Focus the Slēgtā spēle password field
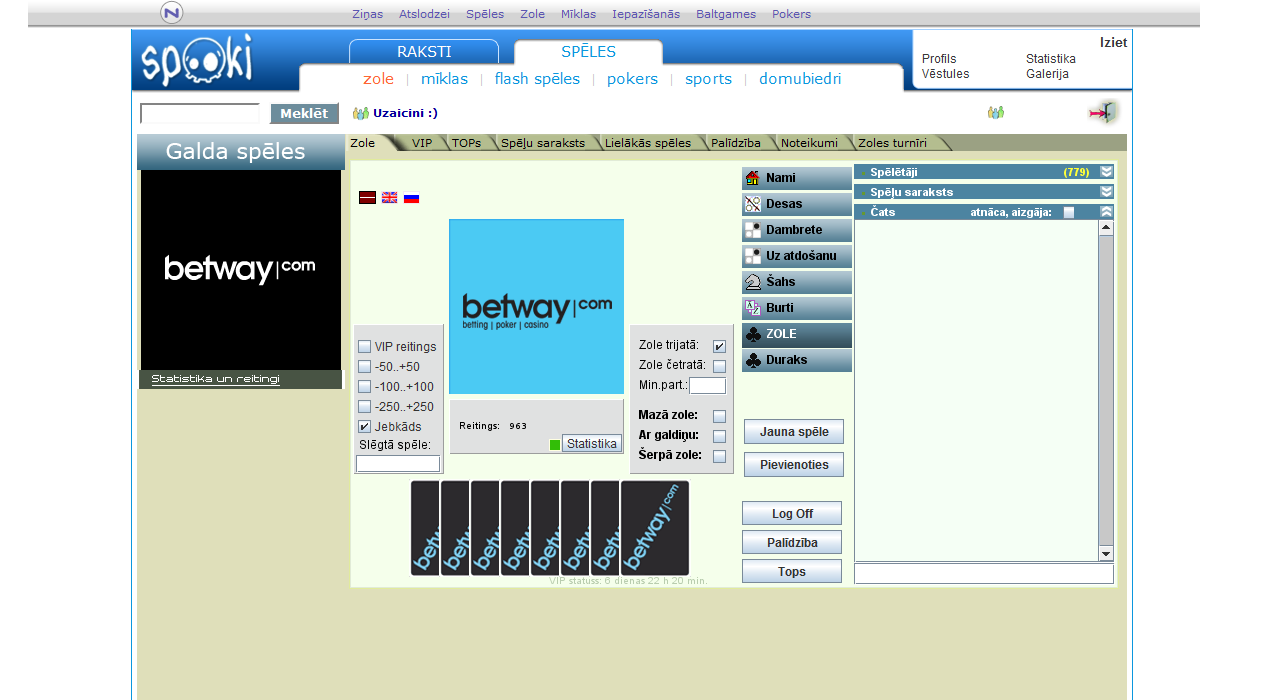This screenshot has width=1280, height=700. tap(398, 464)
